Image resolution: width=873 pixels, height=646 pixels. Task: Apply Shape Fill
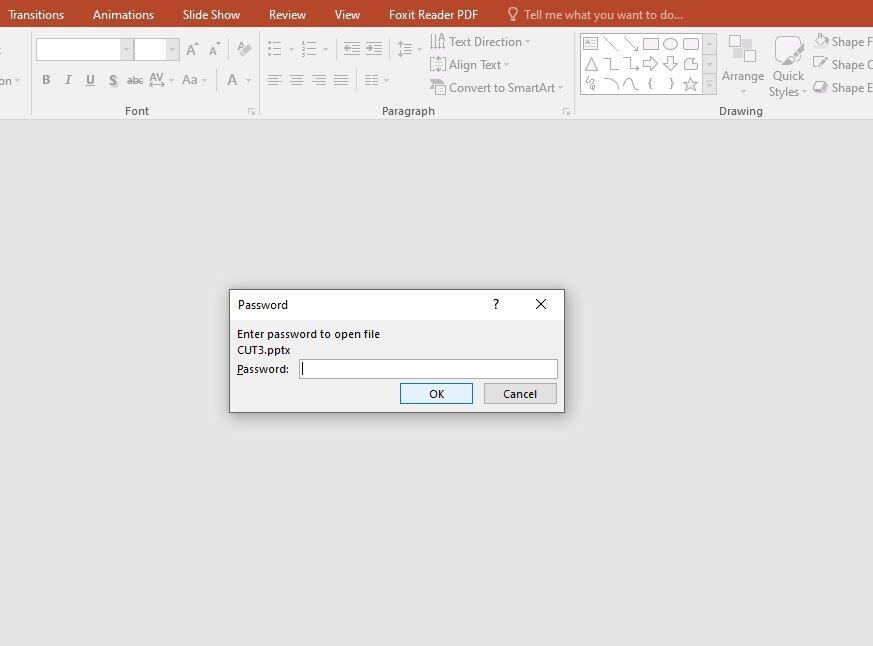(845, 41)
